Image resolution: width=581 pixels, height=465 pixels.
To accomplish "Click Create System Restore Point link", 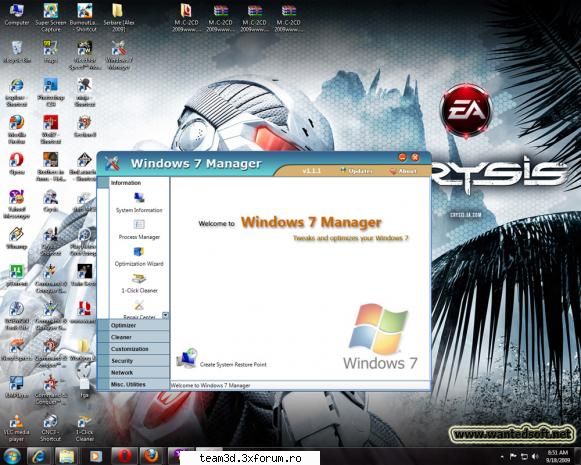I will point(233,365).
